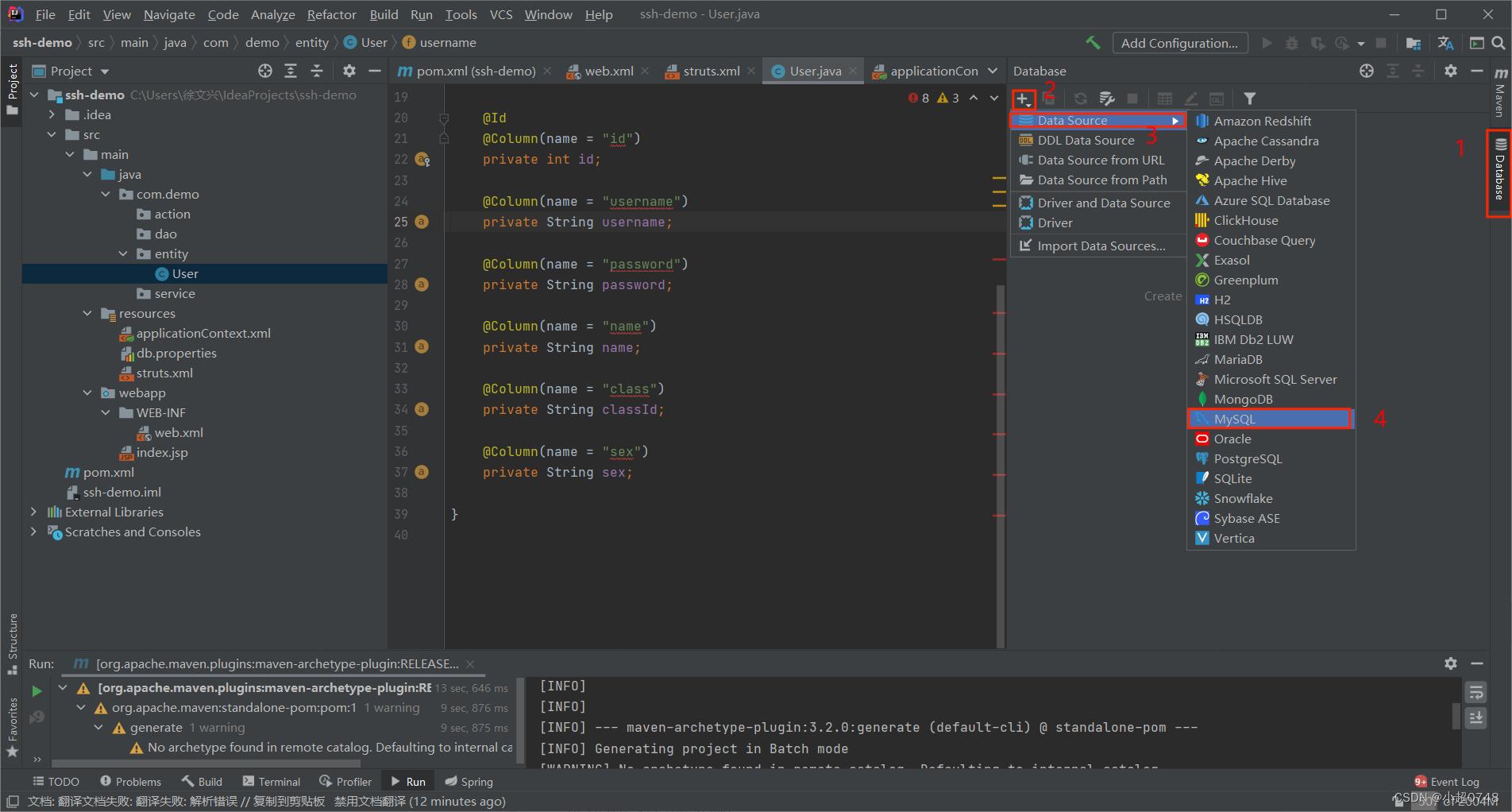The height and width of the screenshot is (812, 1512).
Task: Select index.jsp in the project tree
Action: tap(162, 452)
